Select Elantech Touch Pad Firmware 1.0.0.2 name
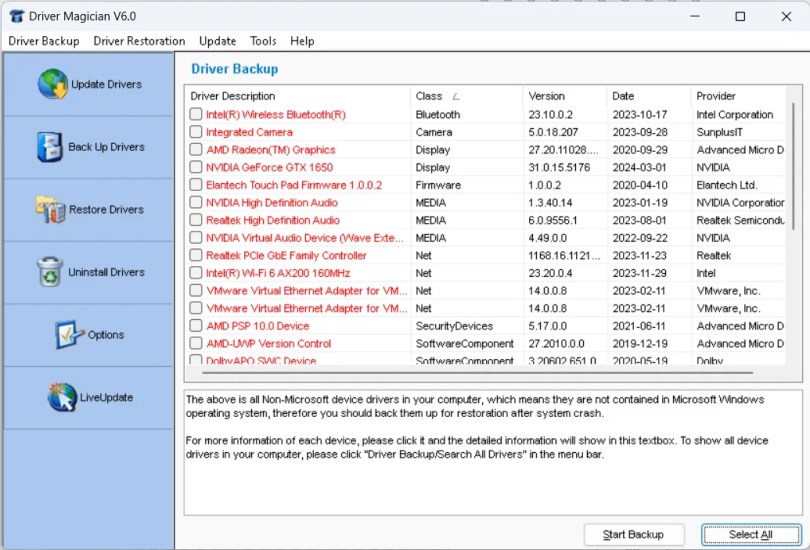810x550 pixels. point(293,185)
